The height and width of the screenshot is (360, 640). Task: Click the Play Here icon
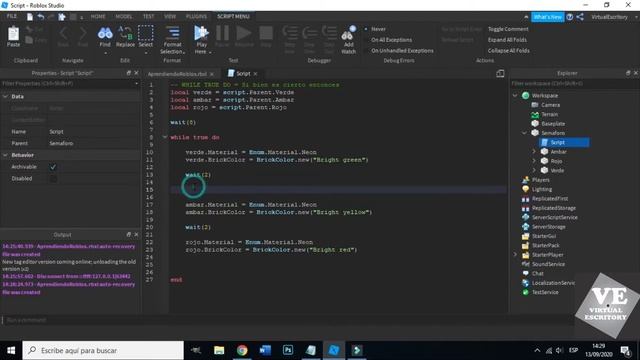click(x=201, y=33)
